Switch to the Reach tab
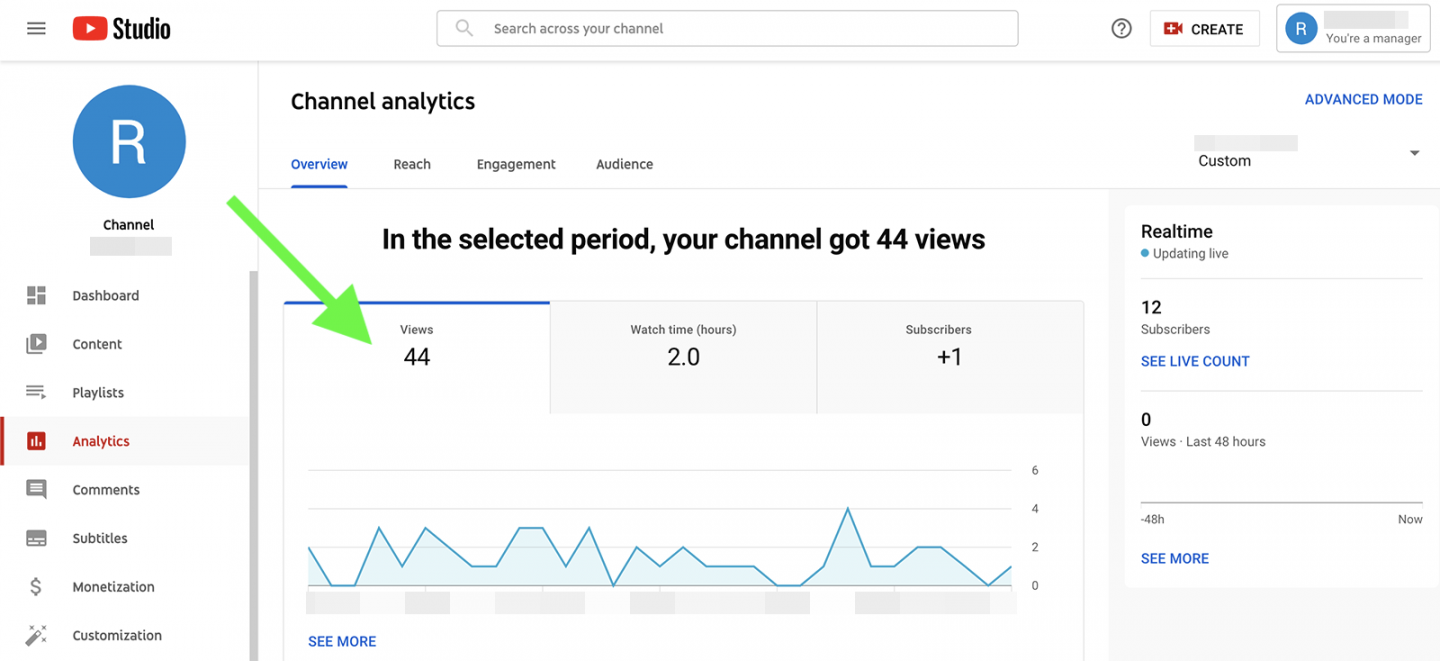 pyautogui.click(x=412, y=164)
